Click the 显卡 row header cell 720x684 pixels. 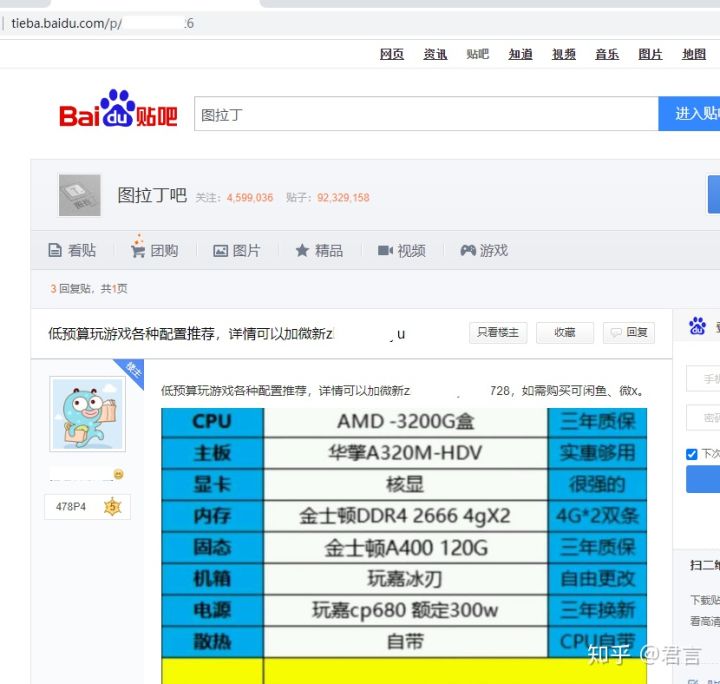(213, 484)
